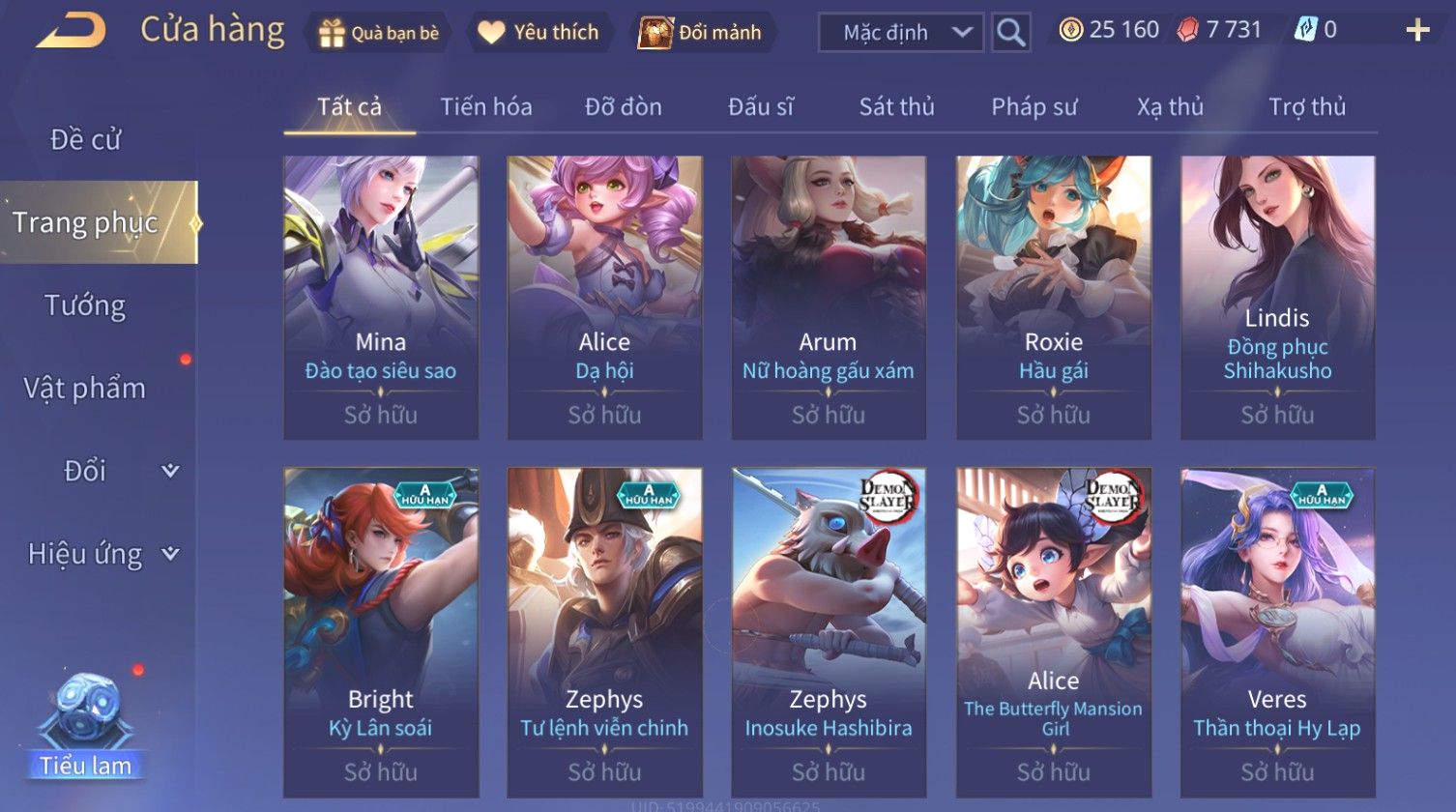Tap the plus icon to add currency
The width and height of the screenshot is (1456, 812).
1417,31
